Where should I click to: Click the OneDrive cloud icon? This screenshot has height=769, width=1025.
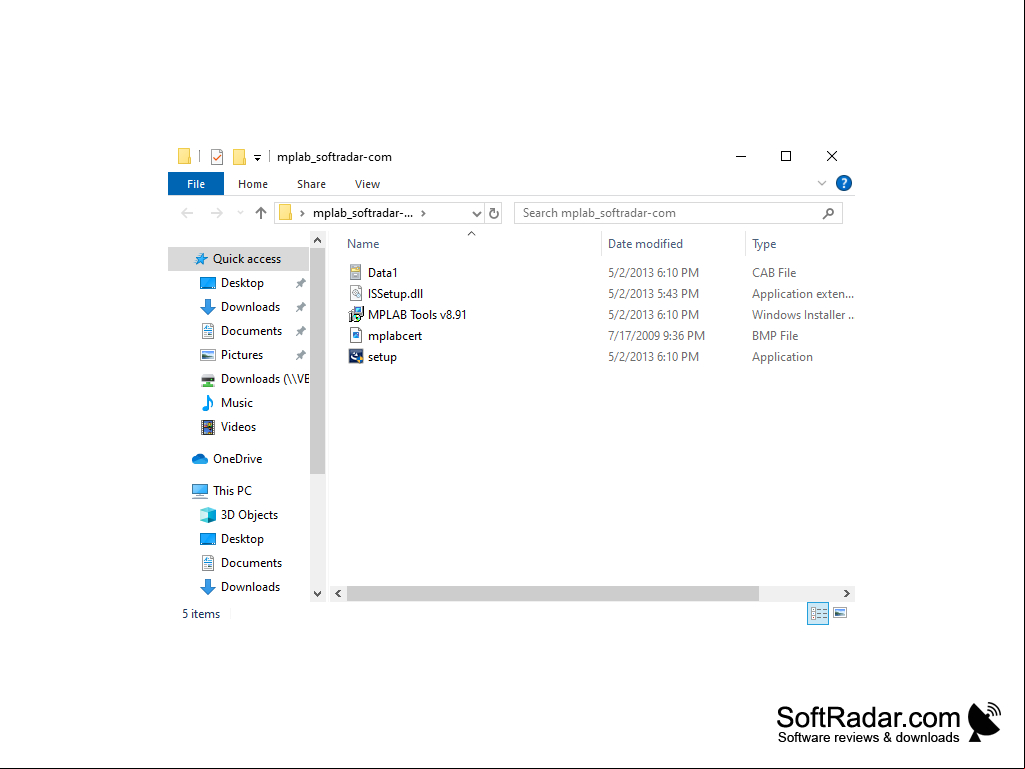[200, 459]
